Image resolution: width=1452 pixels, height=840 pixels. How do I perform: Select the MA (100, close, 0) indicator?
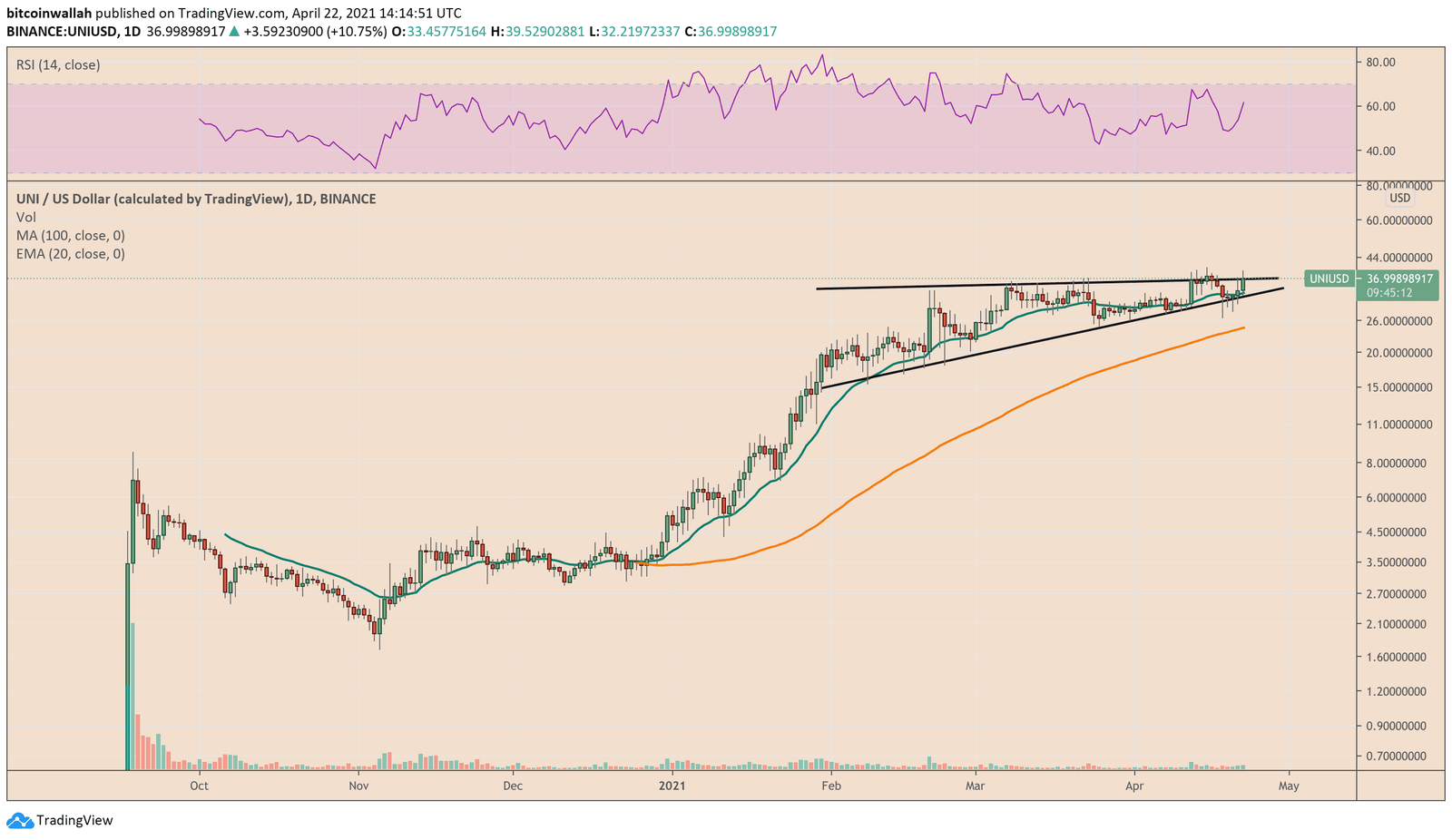click(x=69, y=235)
